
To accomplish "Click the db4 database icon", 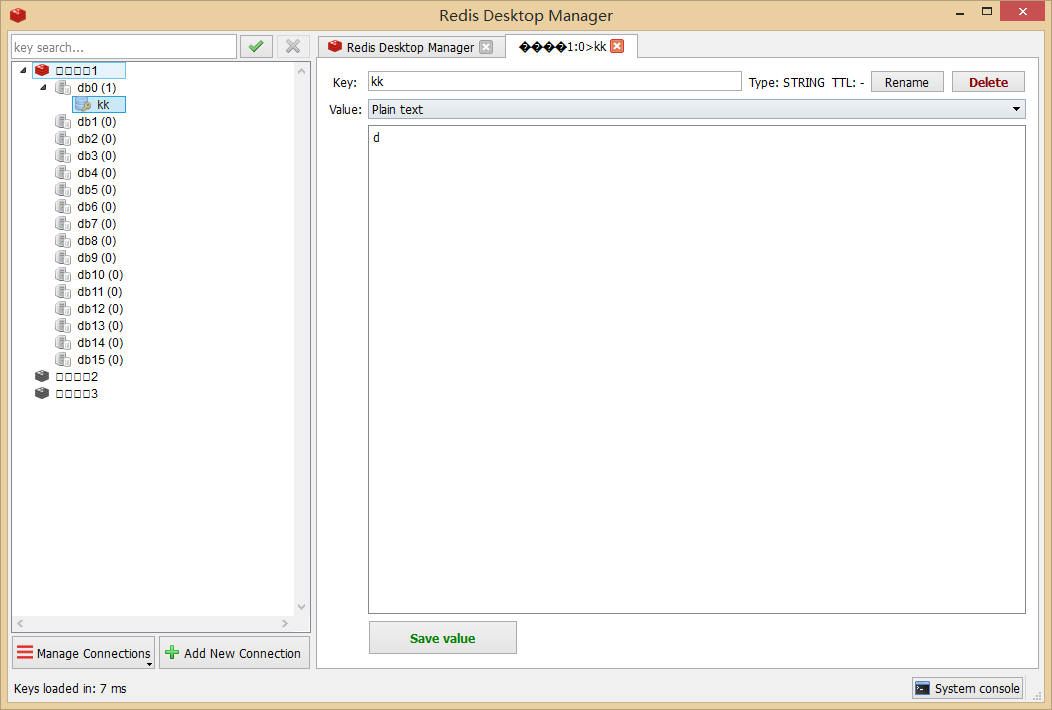I will click(x=63, y=172).
